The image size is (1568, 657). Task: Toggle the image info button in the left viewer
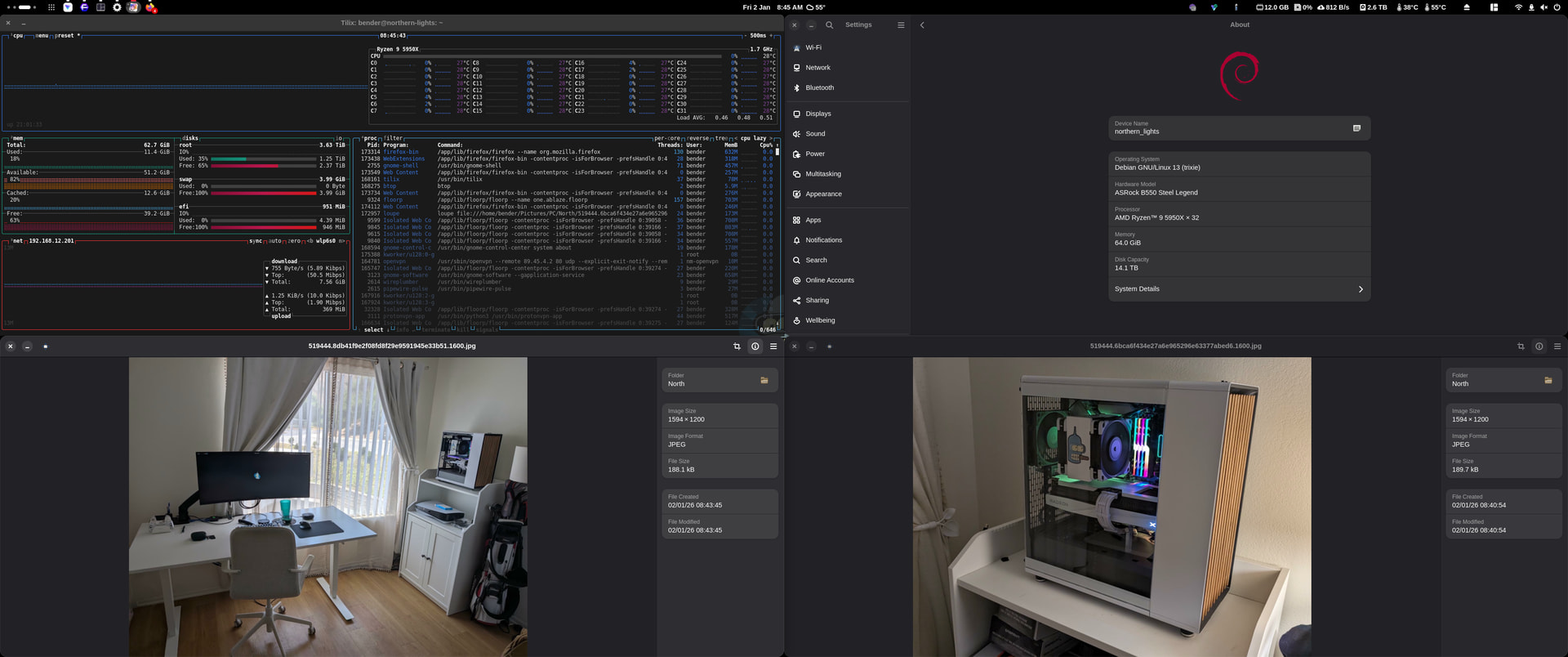click(755, 346)
